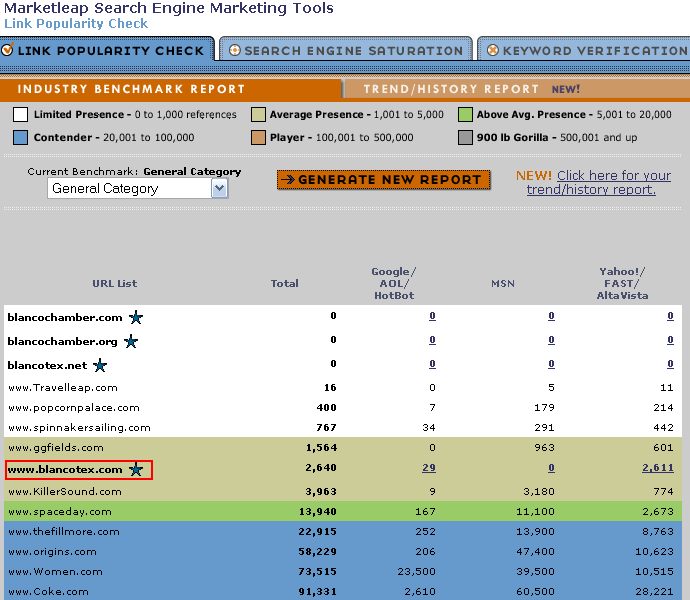
Task: Open MSN count 0 for blancotex.net
Action: [551, 364]
